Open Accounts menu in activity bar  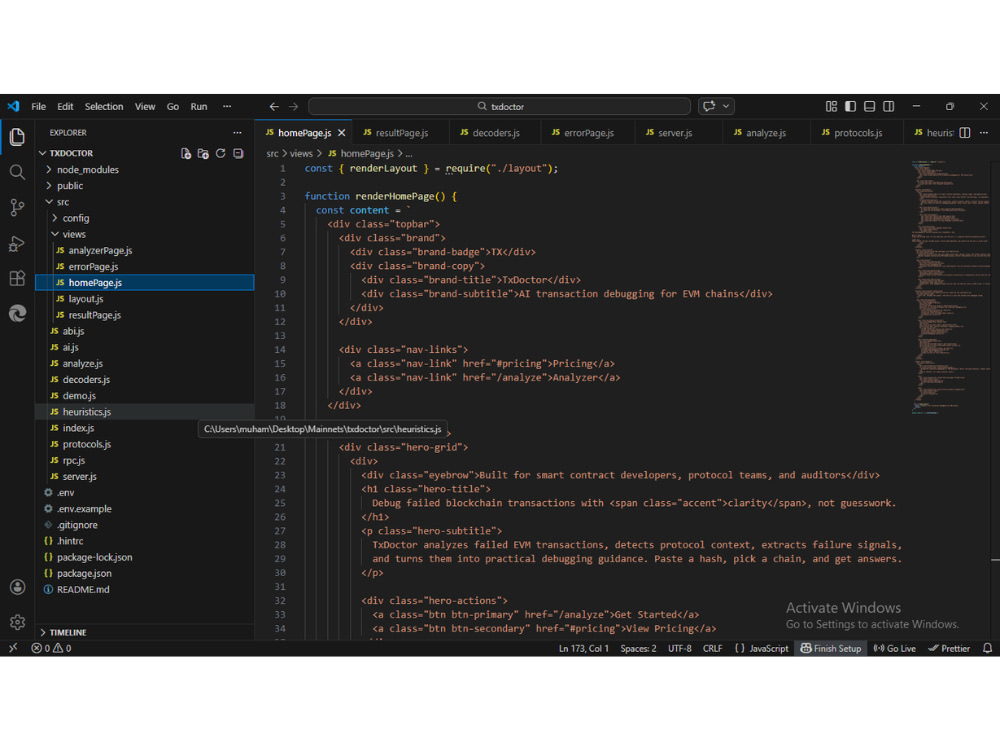coord(17,587)
